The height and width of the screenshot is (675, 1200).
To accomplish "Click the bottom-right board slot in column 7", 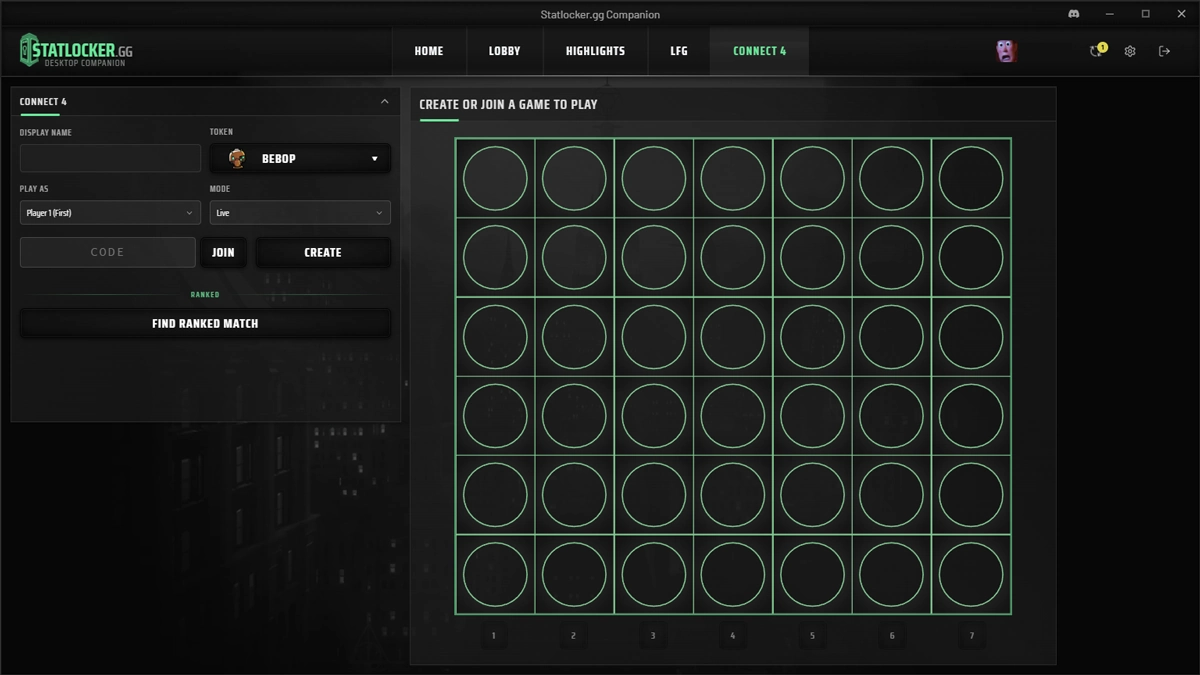I will (971, 575).
